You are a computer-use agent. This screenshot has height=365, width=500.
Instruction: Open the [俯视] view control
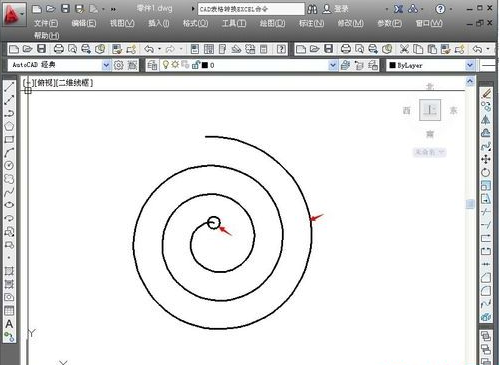[x=45, y=82]
